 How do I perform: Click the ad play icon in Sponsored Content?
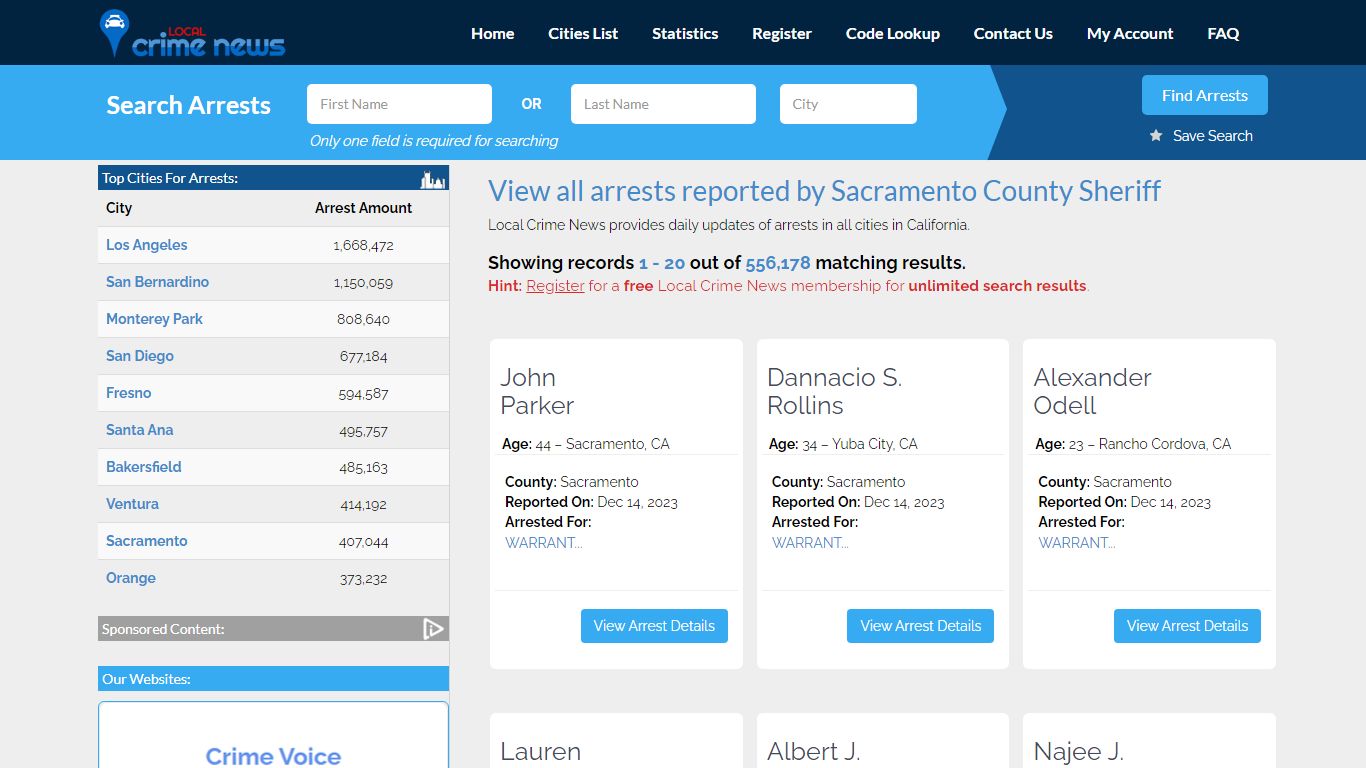433,629
